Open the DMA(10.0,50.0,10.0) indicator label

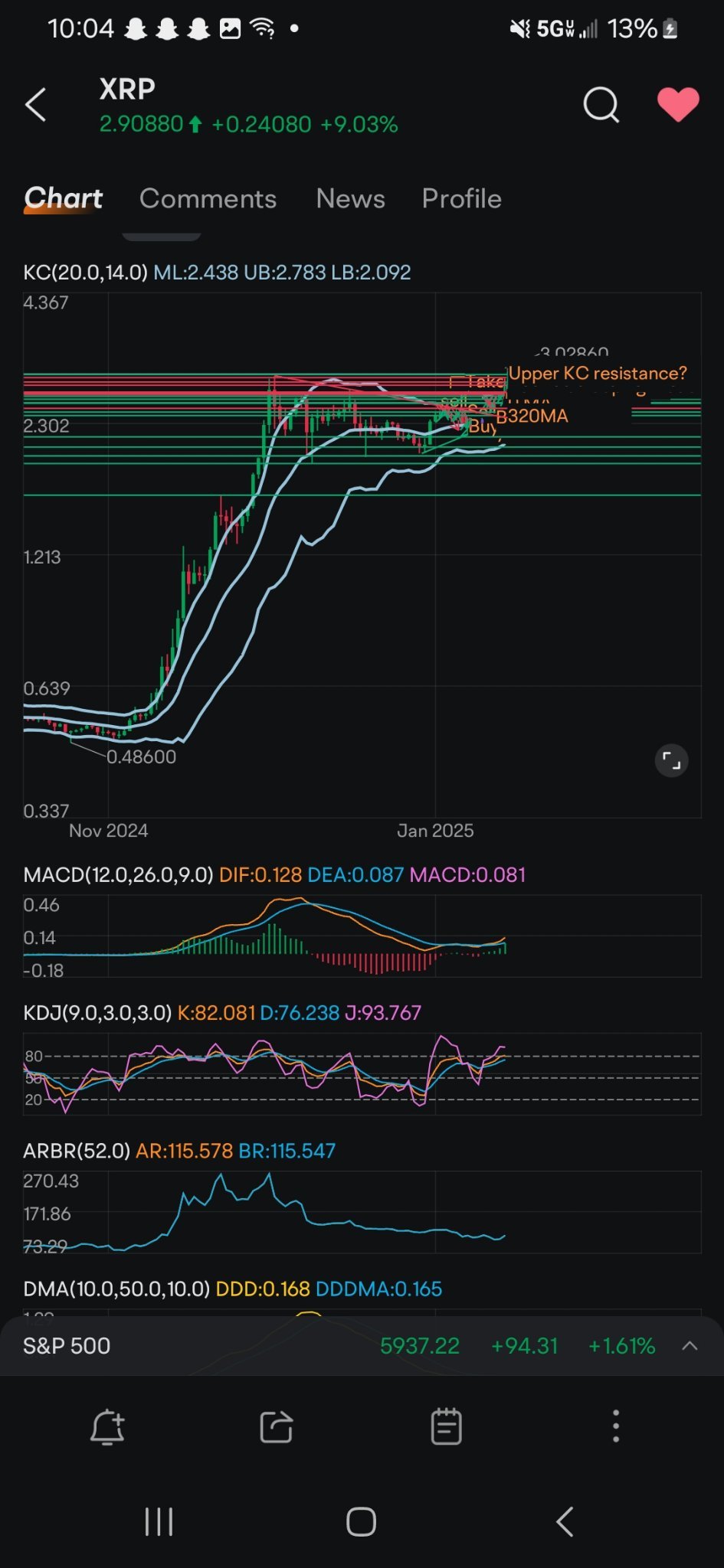[x=116, y=1289]
